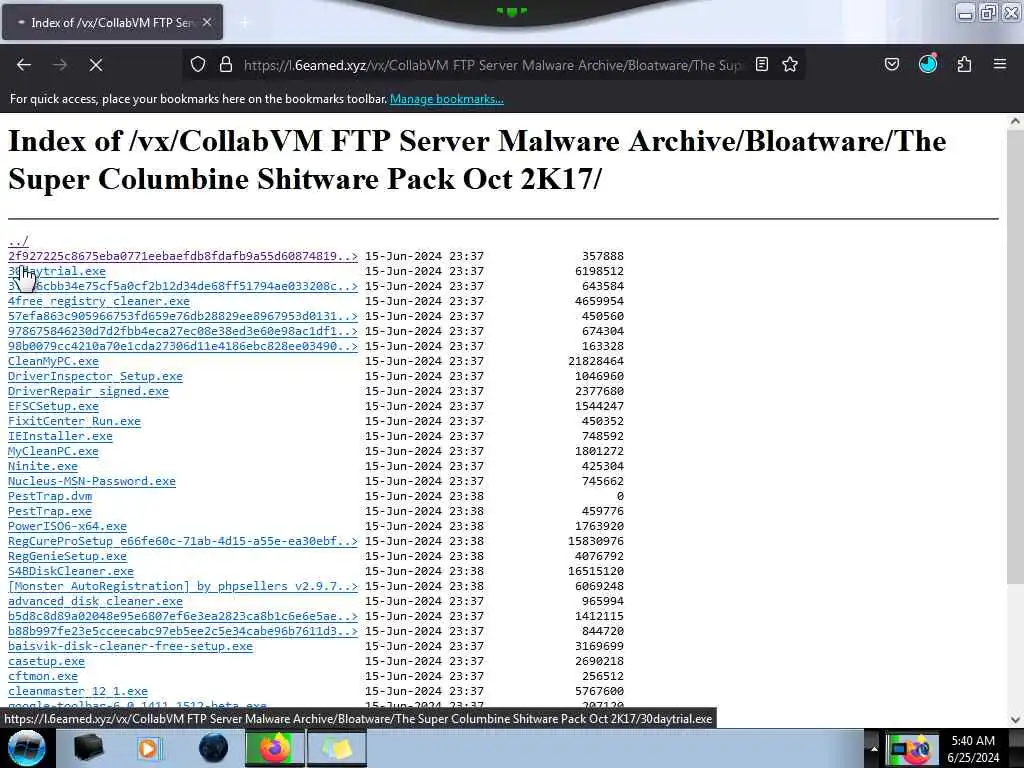
Task: Open the Firefox account profile icon
Action: pos(928,64)
